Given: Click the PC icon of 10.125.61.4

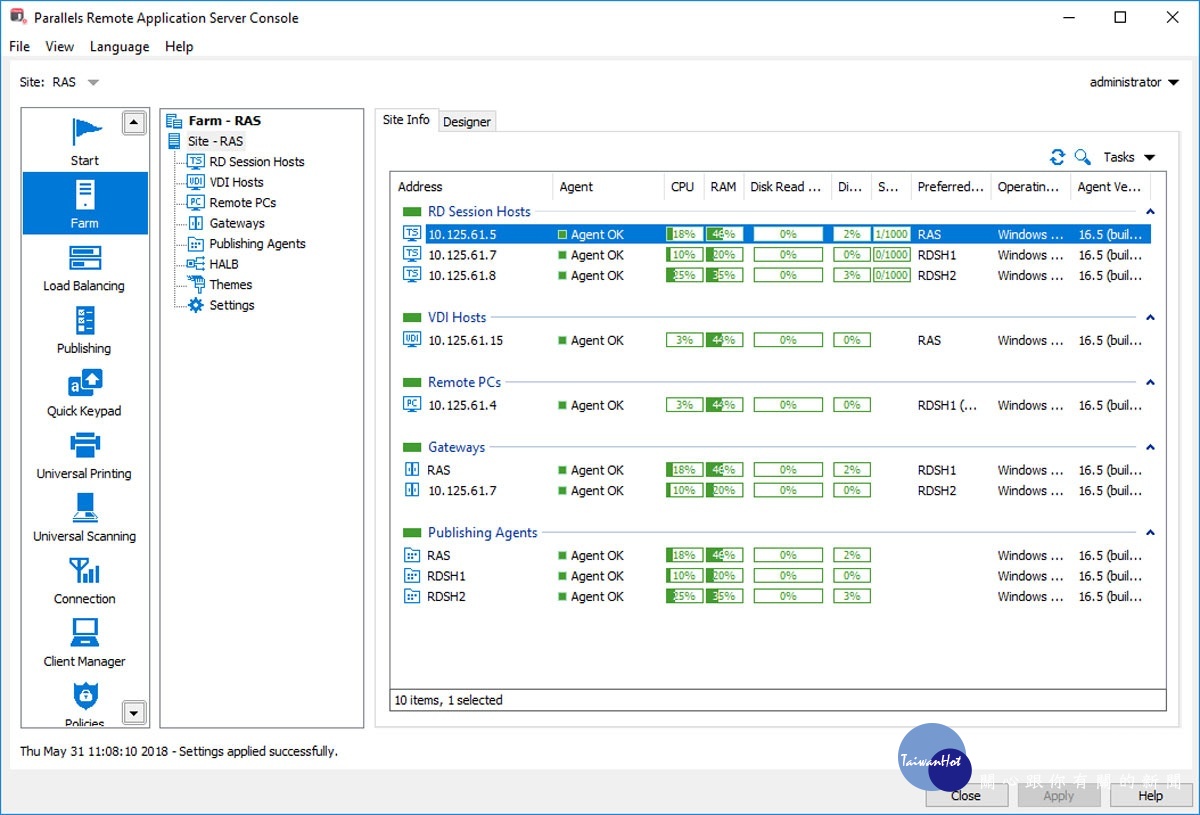Looking at the screenshot, I should coord(412,405).
